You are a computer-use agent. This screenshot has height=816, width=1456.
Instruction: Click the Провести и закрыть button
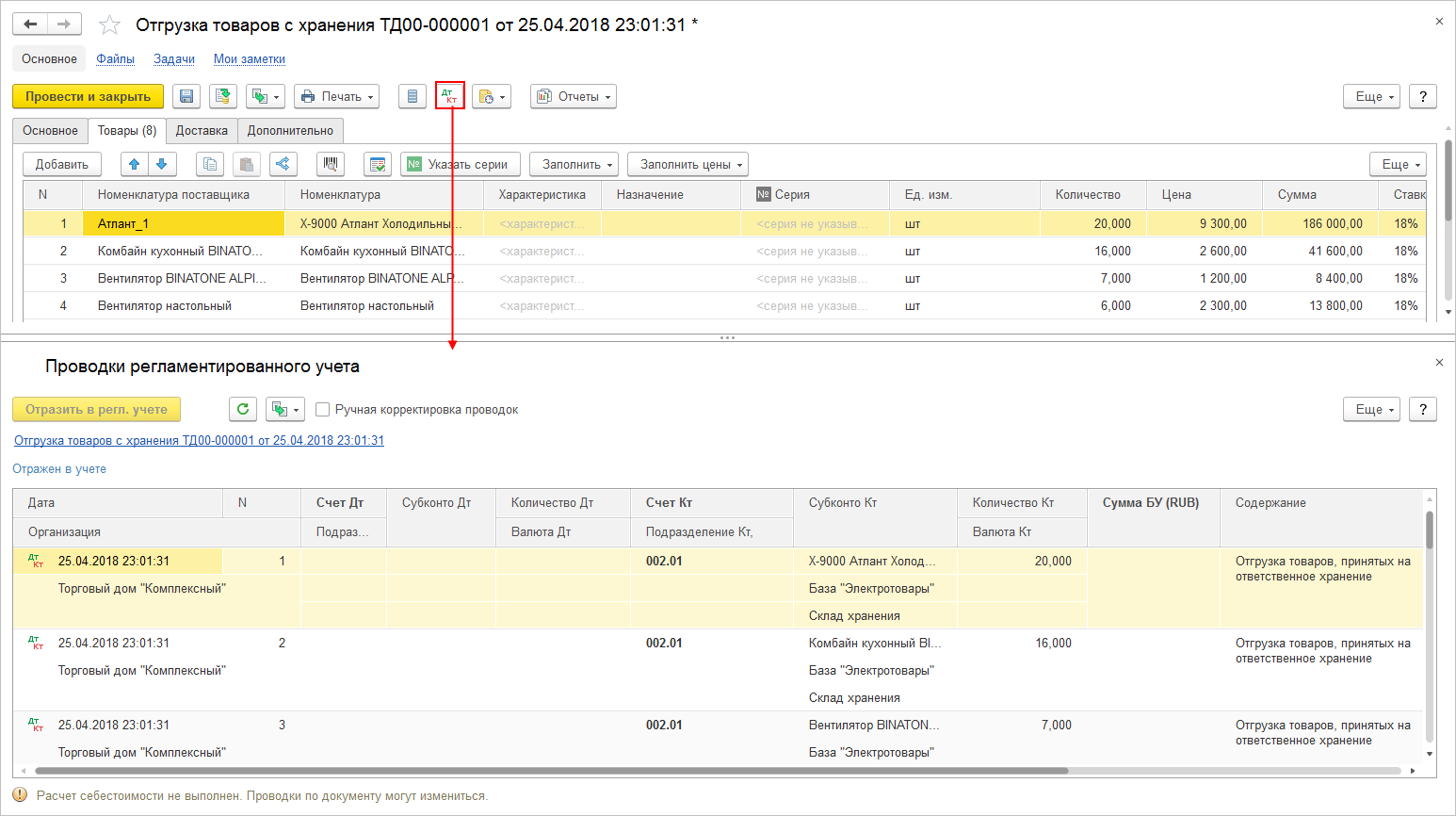pos(88,97)
